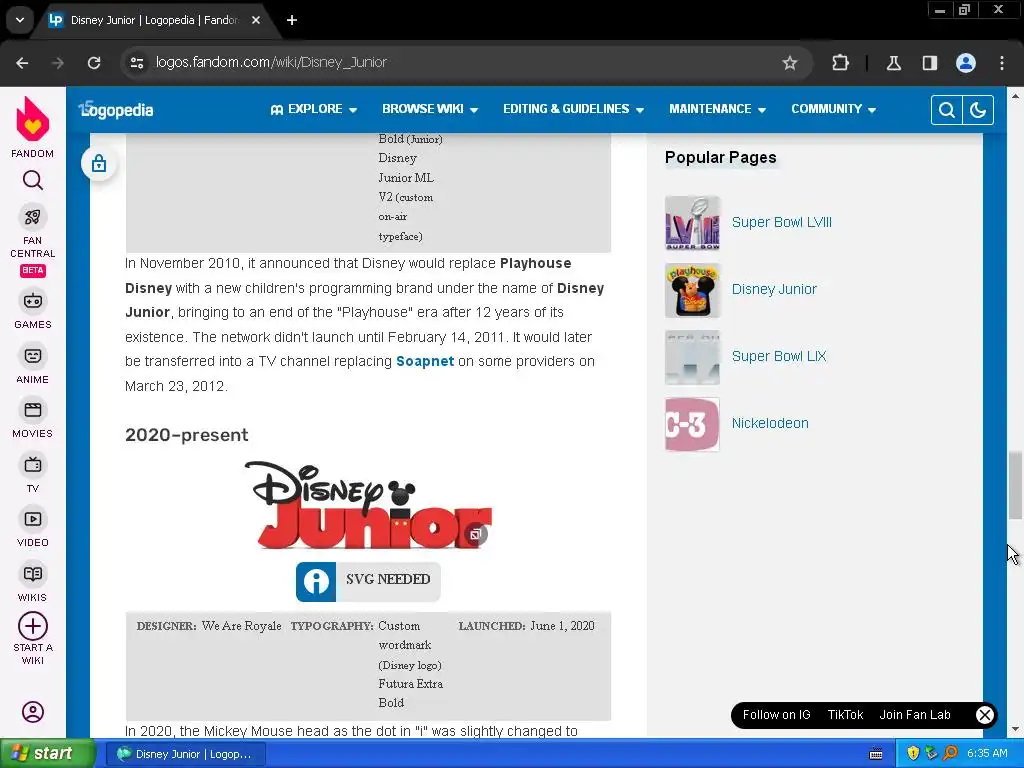This screenshot has width=1024, height=768.
Task: Open the Chrome profile avatar
Action: (x=966, y=63)
